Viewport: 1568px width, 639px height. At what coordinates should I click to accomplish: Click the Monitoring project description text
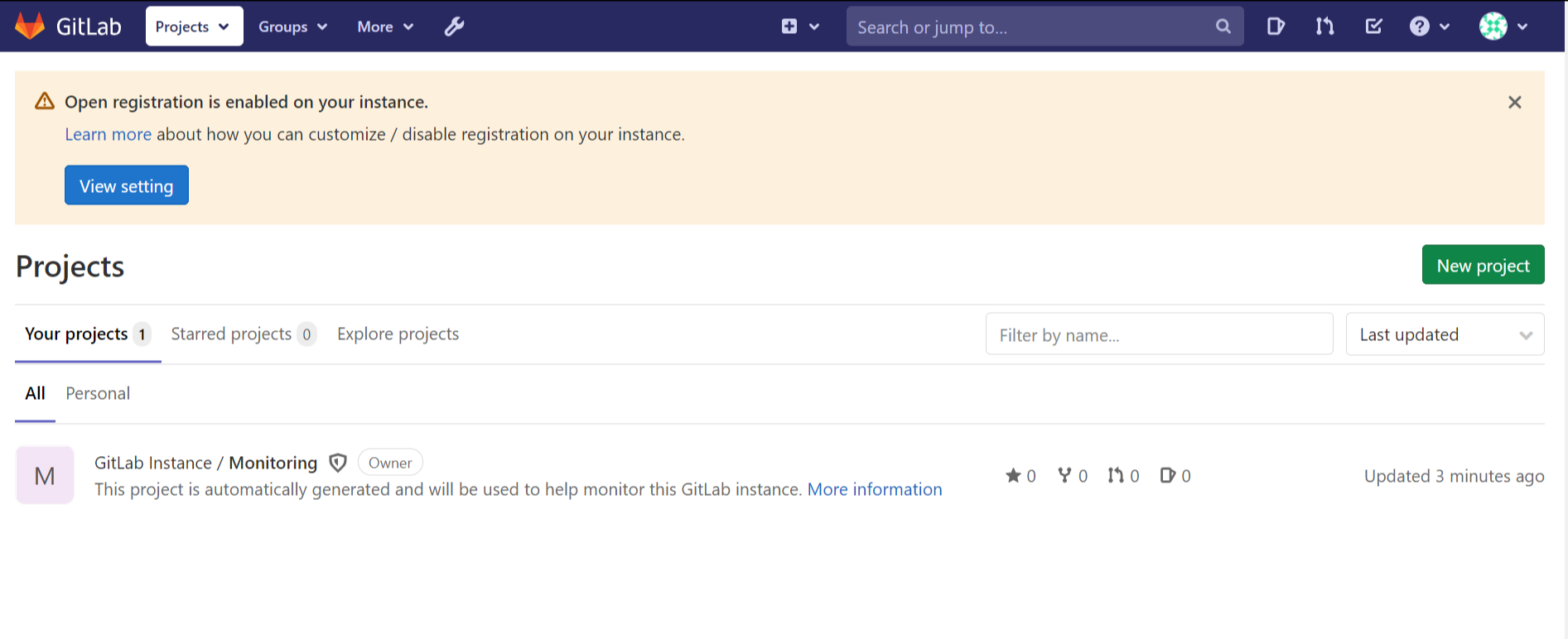tap(448, 489)
